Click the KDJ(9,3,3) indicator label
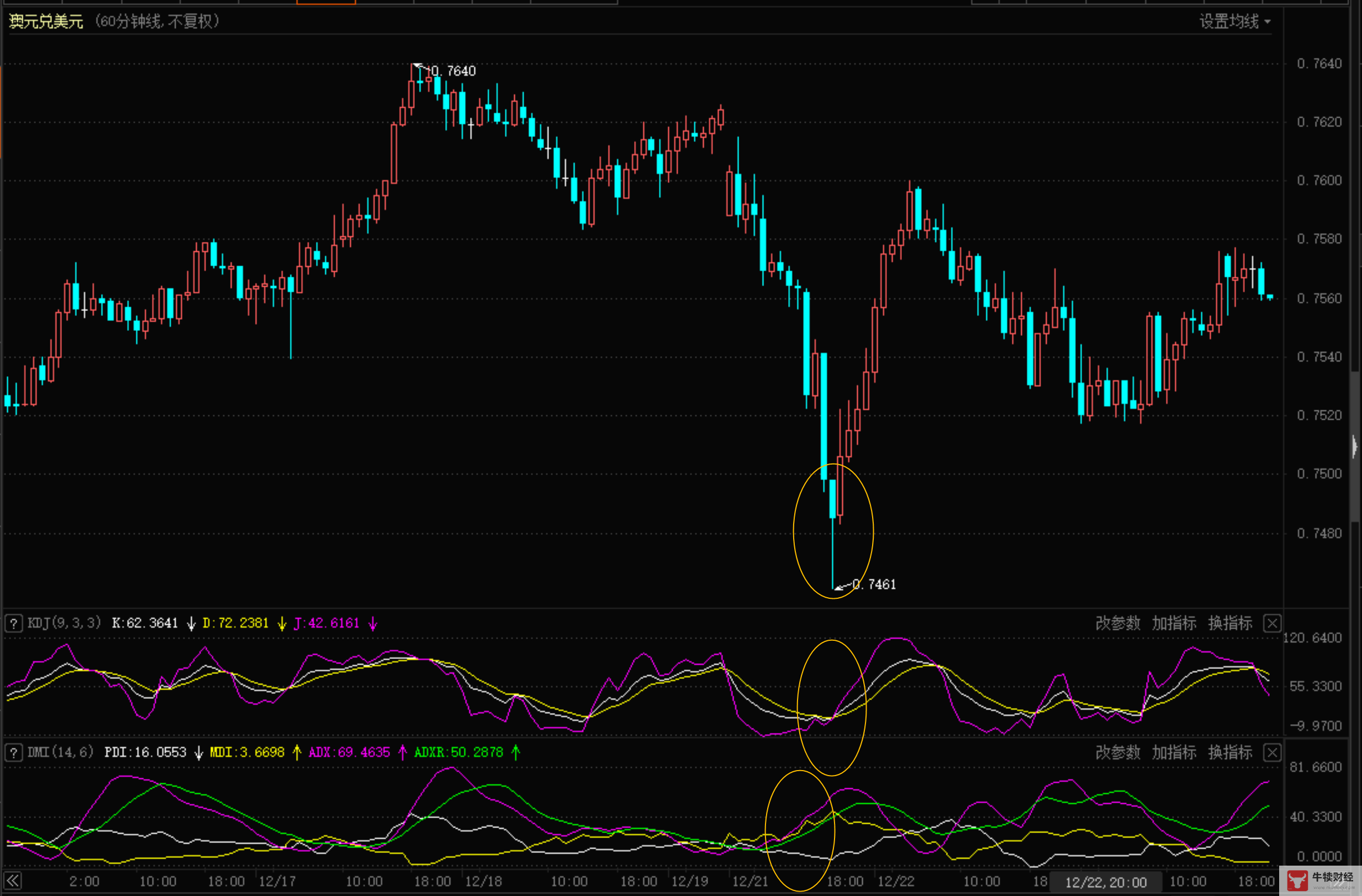1362x896 pixels. (64, 623)
